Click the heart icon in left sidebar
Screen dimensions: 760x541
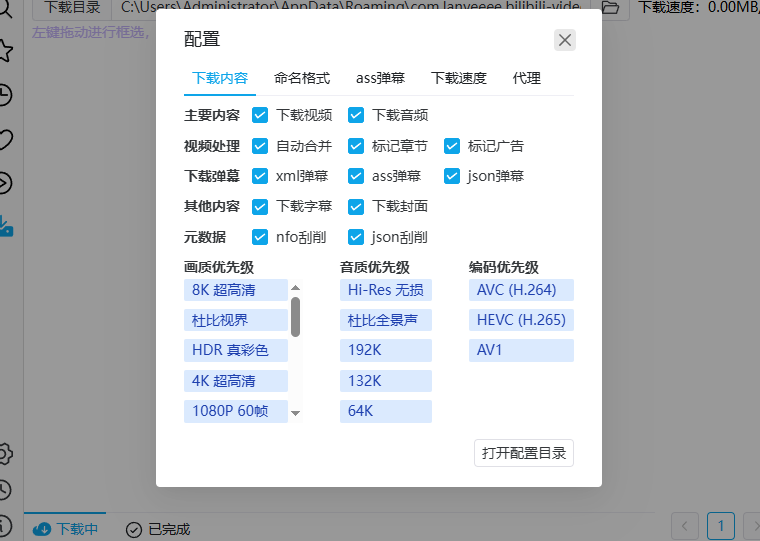click(5, 139)
